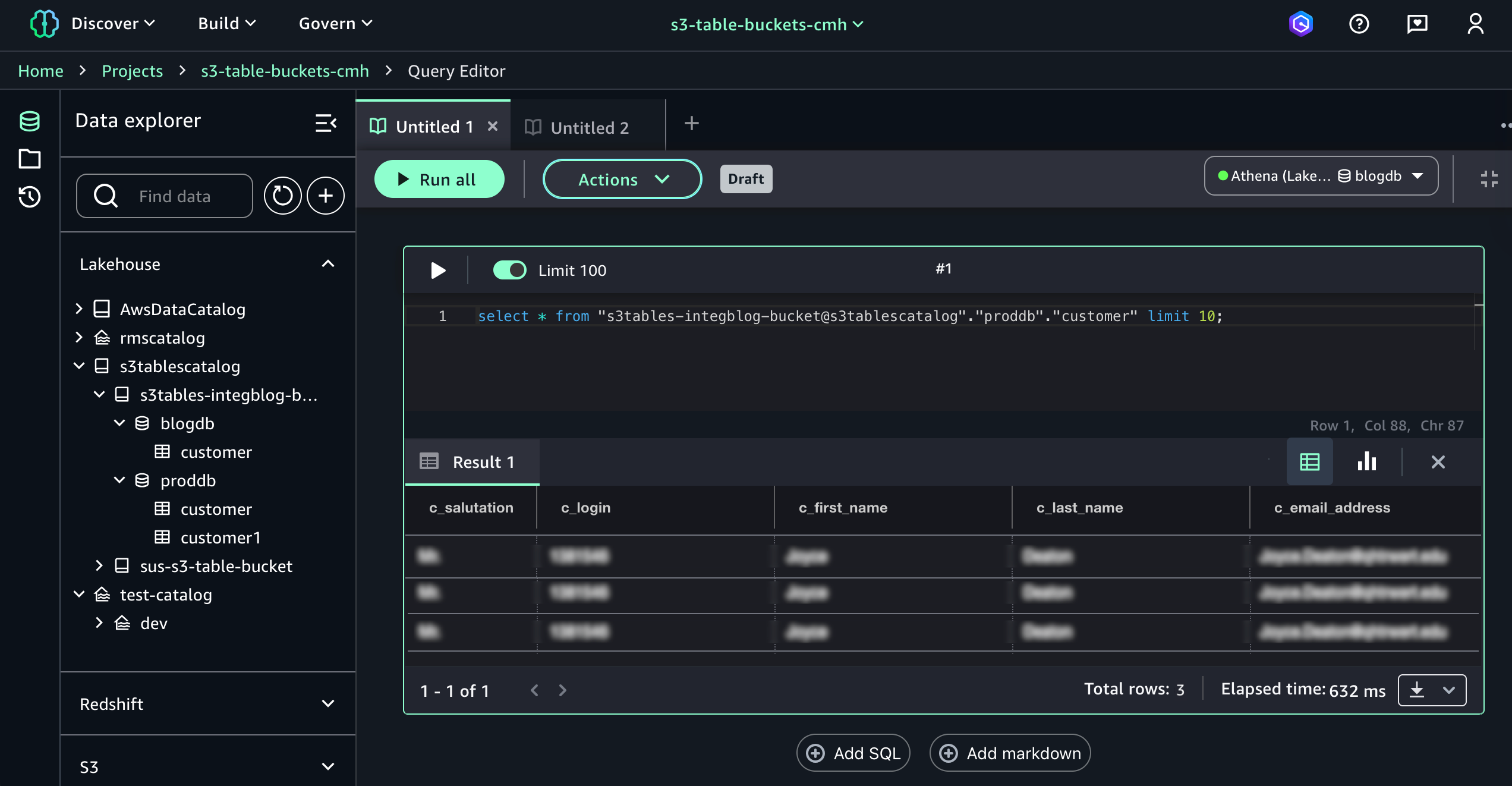Collapse the Data explorer panel
Viewport: 1512px width, 786px height.
(326, 123)
